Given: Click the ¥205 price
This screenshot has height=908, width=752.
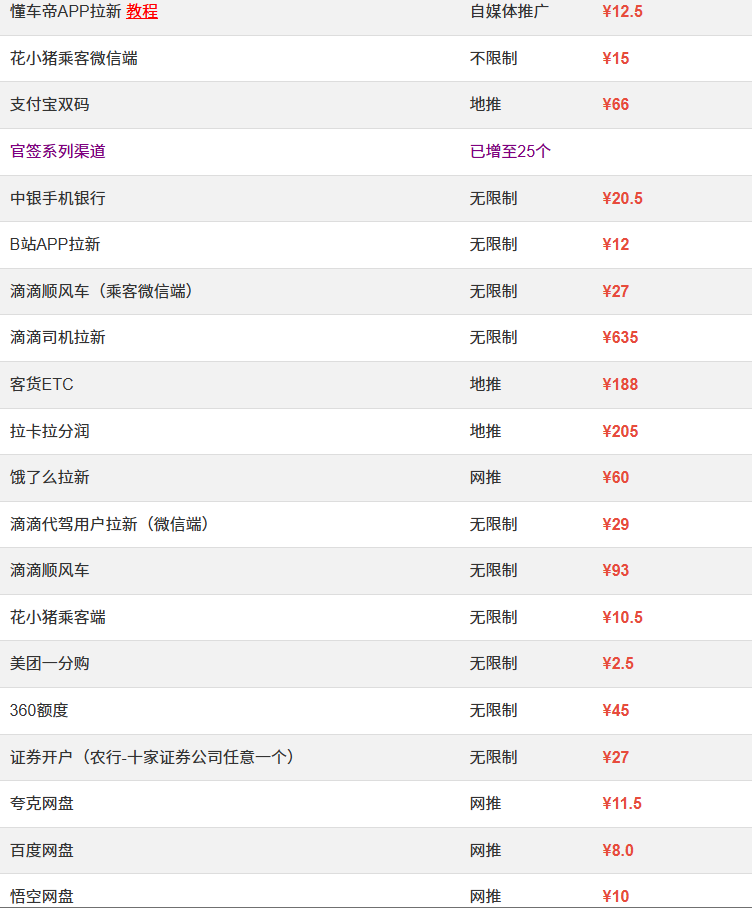Looking at the screenshot, I should click(620, 431).
